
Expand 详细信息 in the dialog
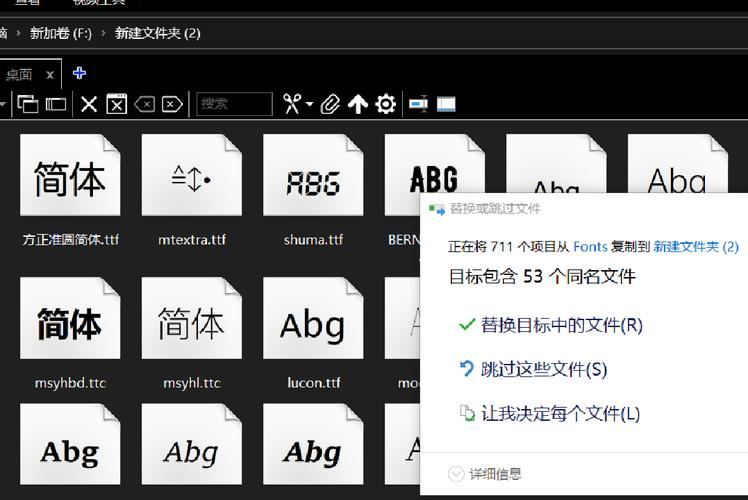pyautogui.click(x=485, y=474)
